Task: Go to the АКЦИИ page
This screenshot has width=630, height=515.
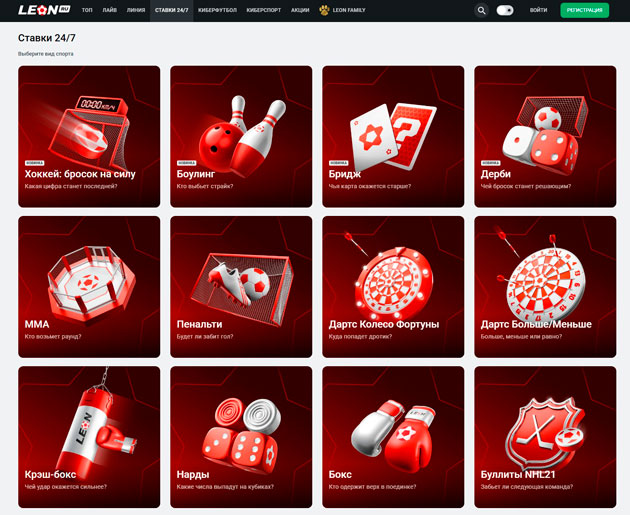Action: click(x=300, y=10)
